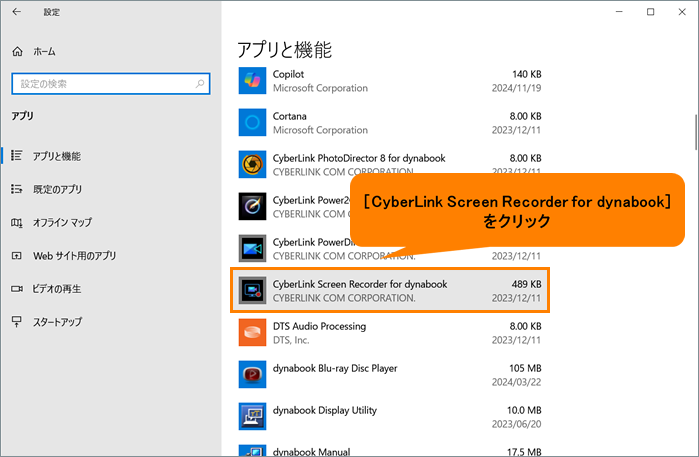This screenshot has width=699, height=457.
Task: Open the Home (ホーム) icon
Action: [x=17, y=52]
